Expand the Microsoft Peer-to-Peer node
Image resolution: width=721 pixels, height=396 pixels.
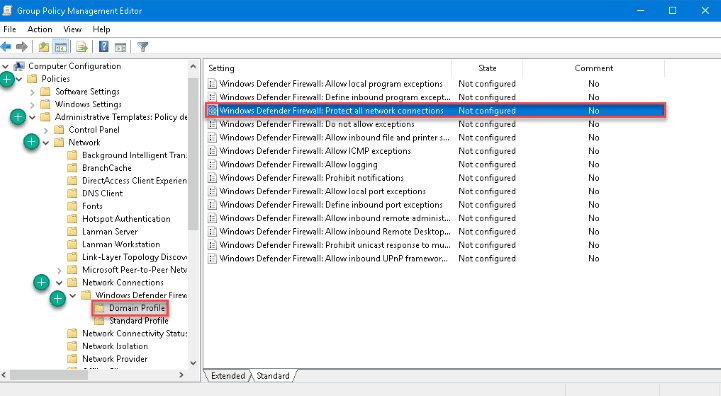coord(59,270)
